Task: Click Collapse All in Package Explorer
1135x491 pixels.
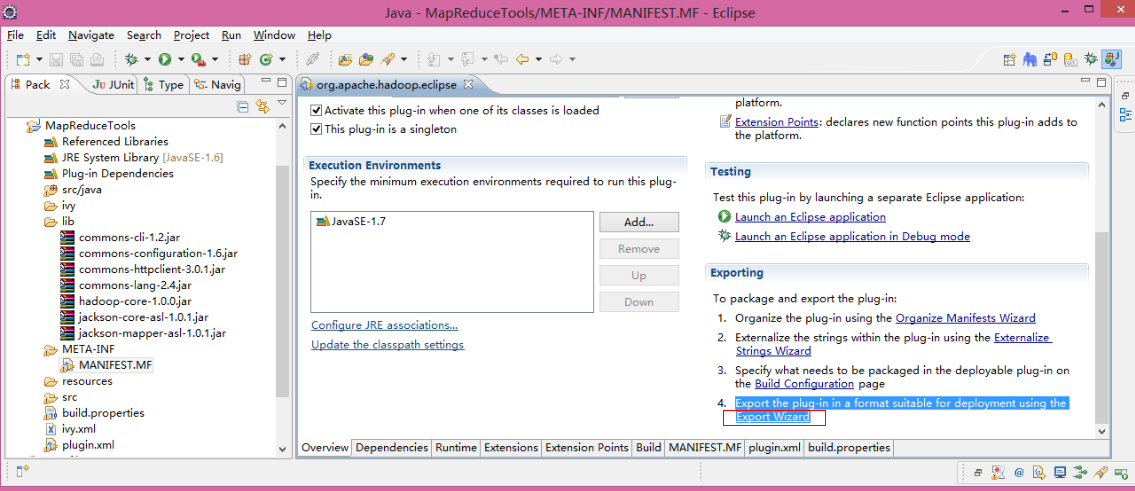Action: click(x=243, y=107)
